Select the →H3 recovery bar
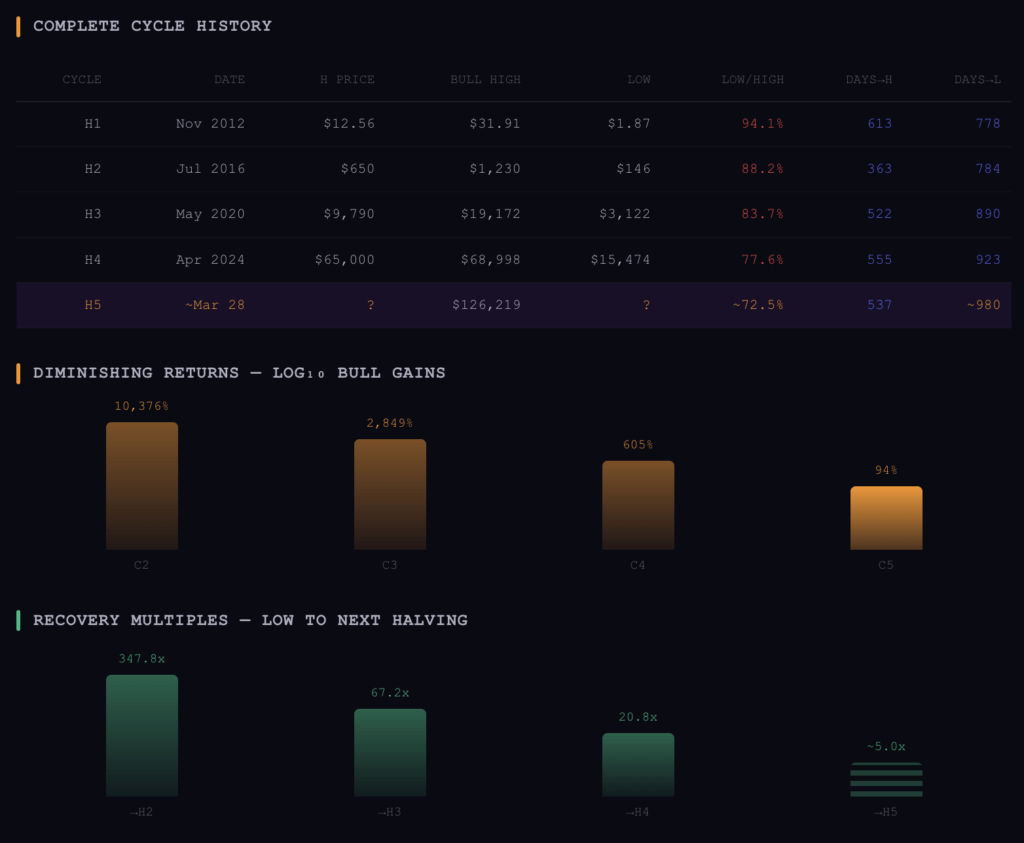The height and width of the screenshot is (843, 1024). coord(390,752)
